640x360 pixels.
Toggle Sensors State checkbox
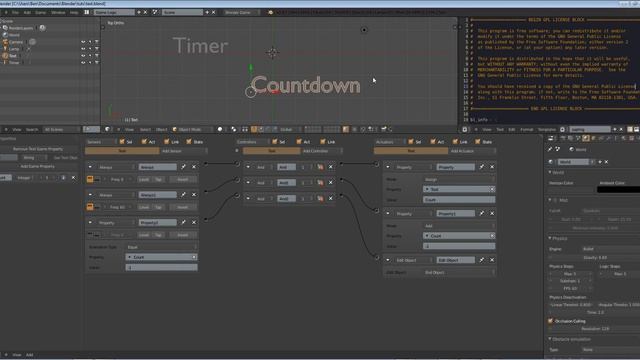click(189, 142)
